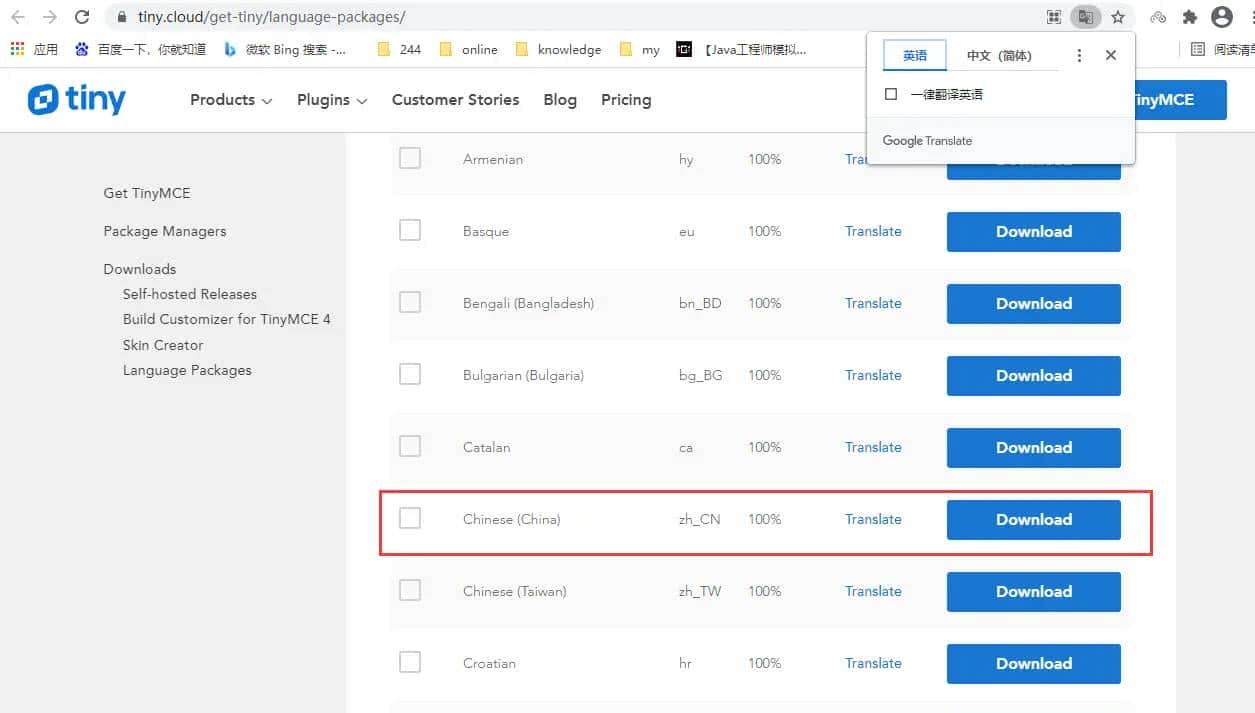1255x713 pixels.
Task: Reload the page with the refresh icon
Action: click(82, 17)
